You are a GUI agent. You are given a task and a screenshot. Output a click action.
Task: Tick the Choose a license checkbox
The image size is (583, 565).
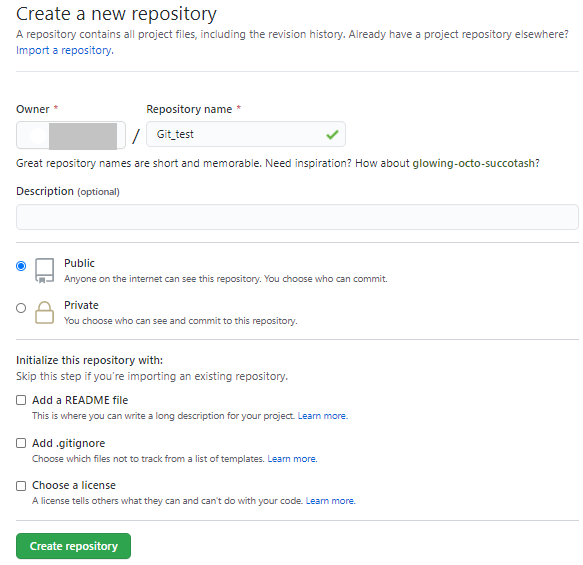tap(21, 486)
